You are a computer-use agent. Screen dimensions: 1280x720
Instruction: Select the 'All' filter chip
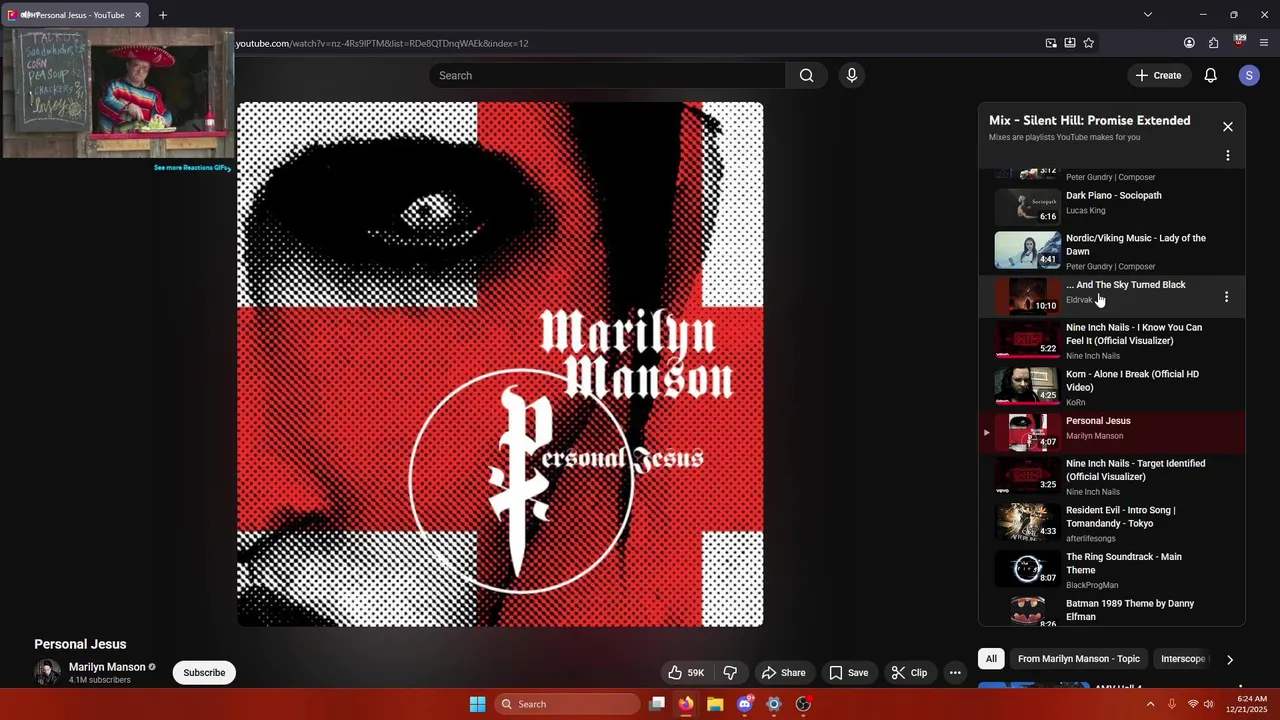[x=991, y=659]
